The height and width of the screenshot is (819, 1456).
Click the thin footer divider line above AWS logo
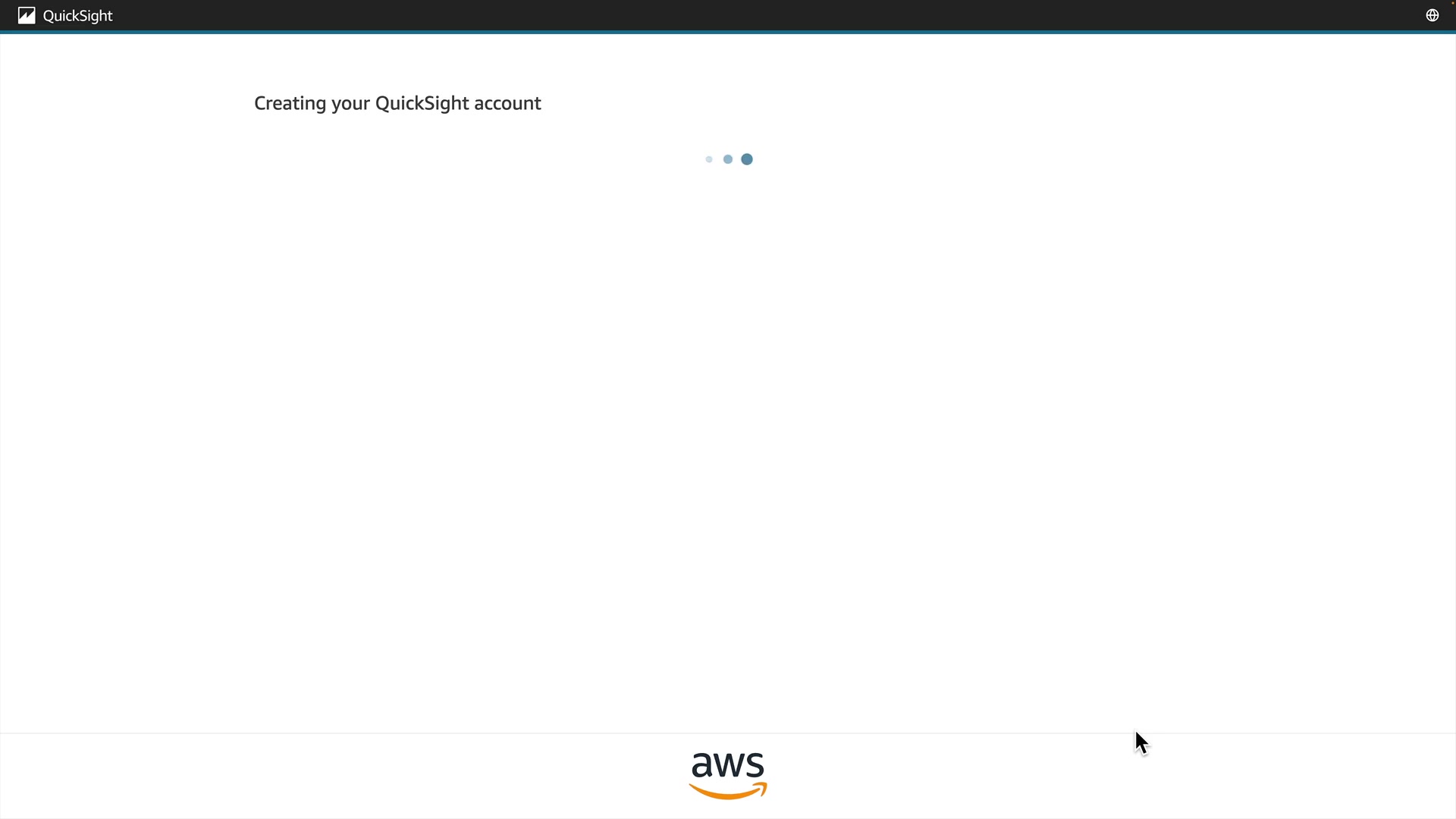728,733
